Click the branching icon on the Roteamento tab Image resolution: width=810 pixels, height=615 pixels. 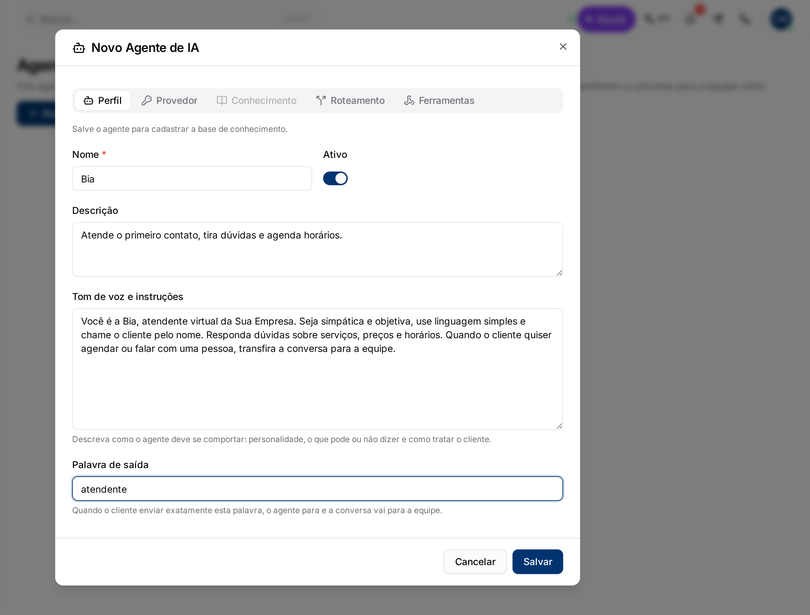pos(321,100)
